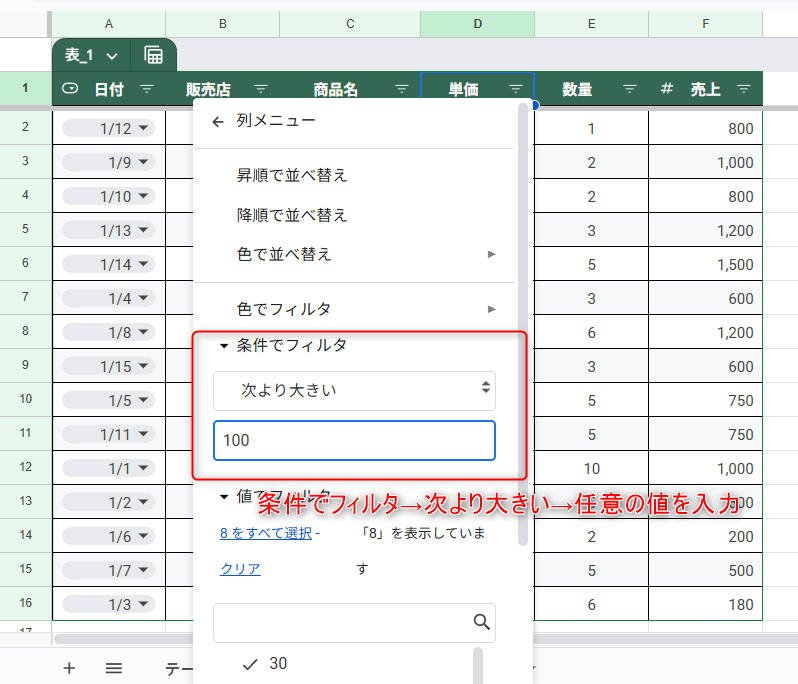The width and height of the screenshot is (798, 684).
Task: Open filter icon in 商品名 column header
Action: click(401, 89)
